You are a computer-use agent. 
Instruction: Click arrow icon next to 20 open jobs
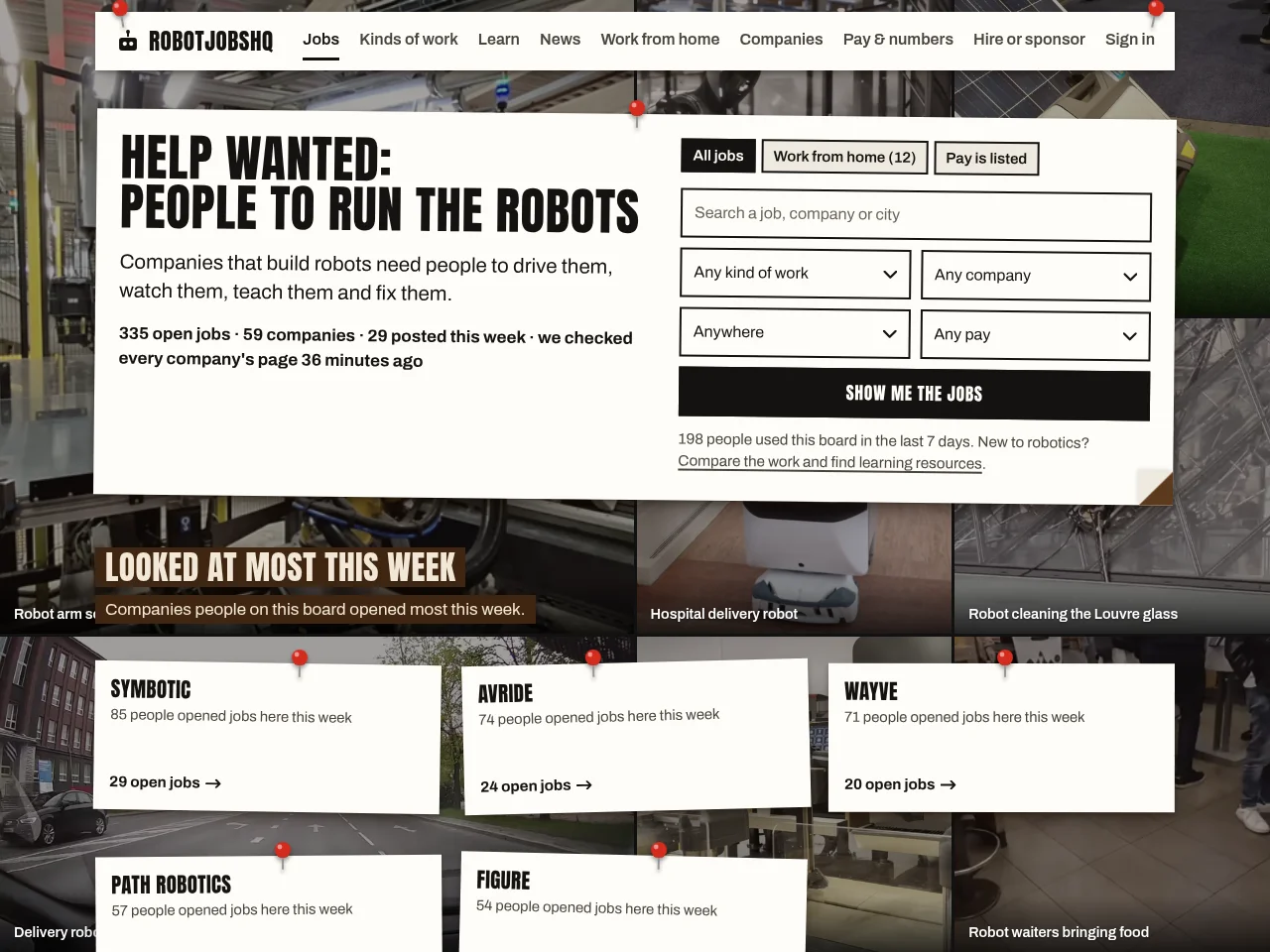coord(948,784)
